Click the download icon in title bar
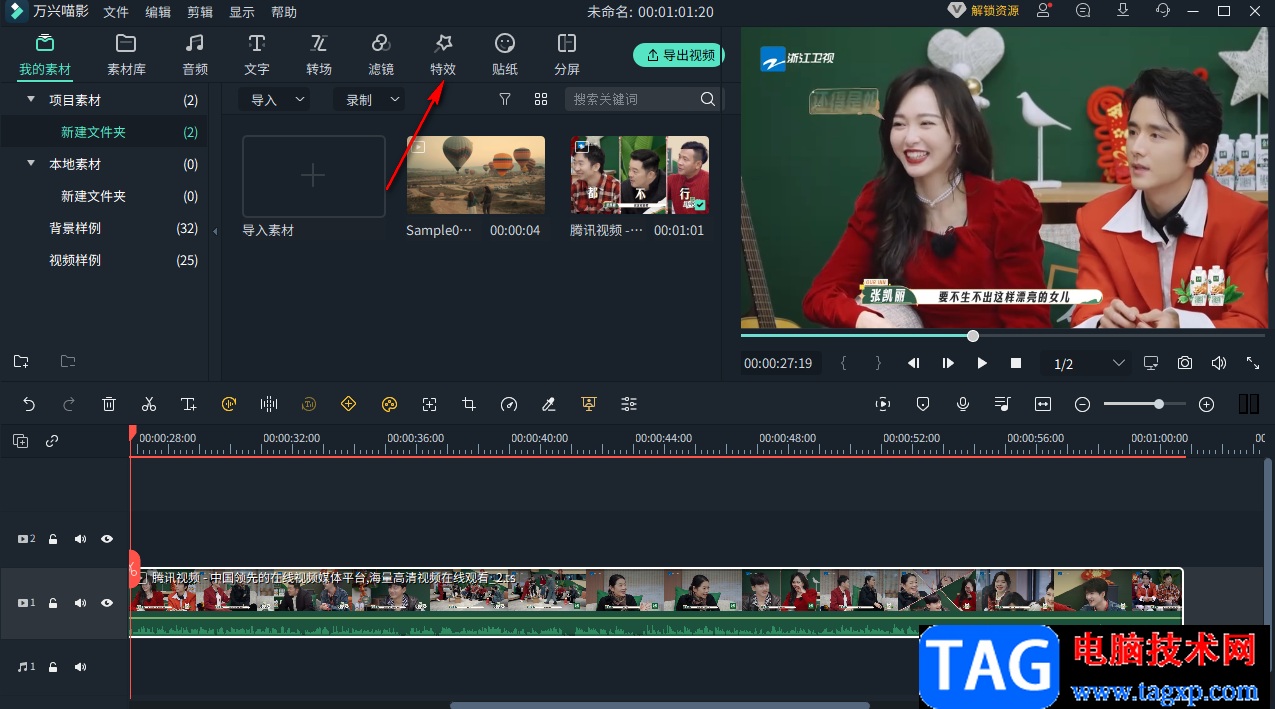This screenshot has width=1275, height=709. click(1123, 11)
